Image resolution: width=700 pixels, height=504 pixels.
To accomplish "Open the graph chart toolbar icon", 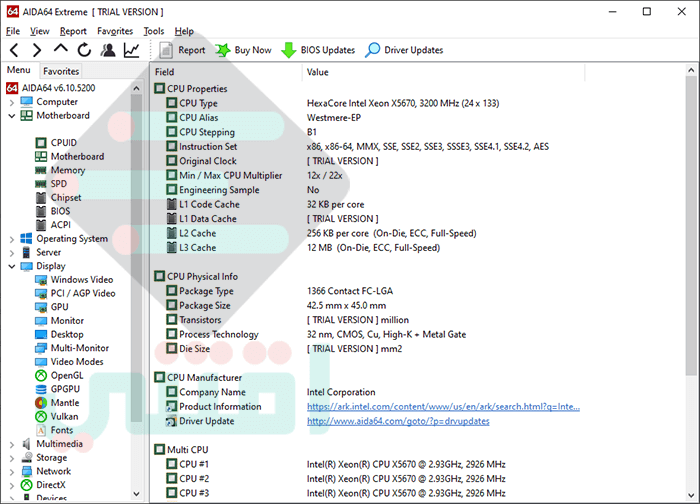I will pos(132,50).
